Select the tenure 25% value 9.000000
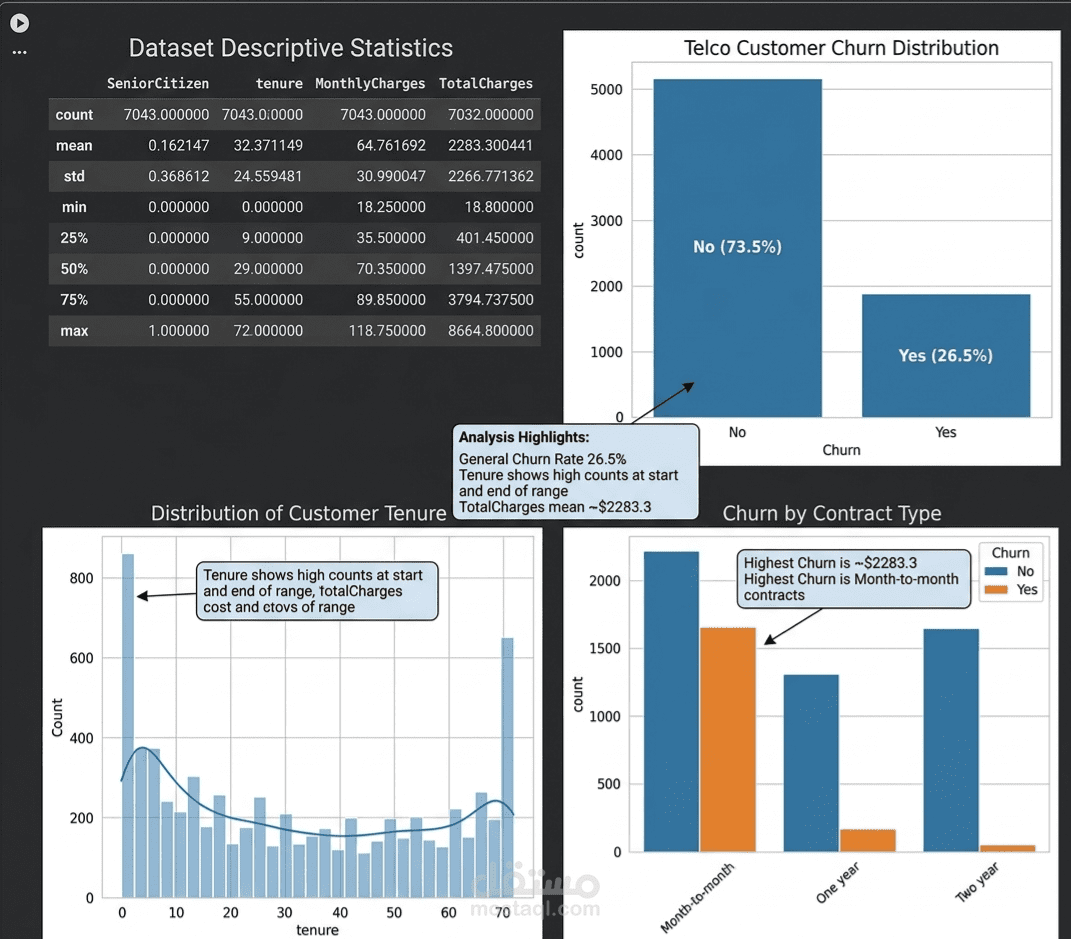The image size is (1071, 939). (x=272, y=238)
